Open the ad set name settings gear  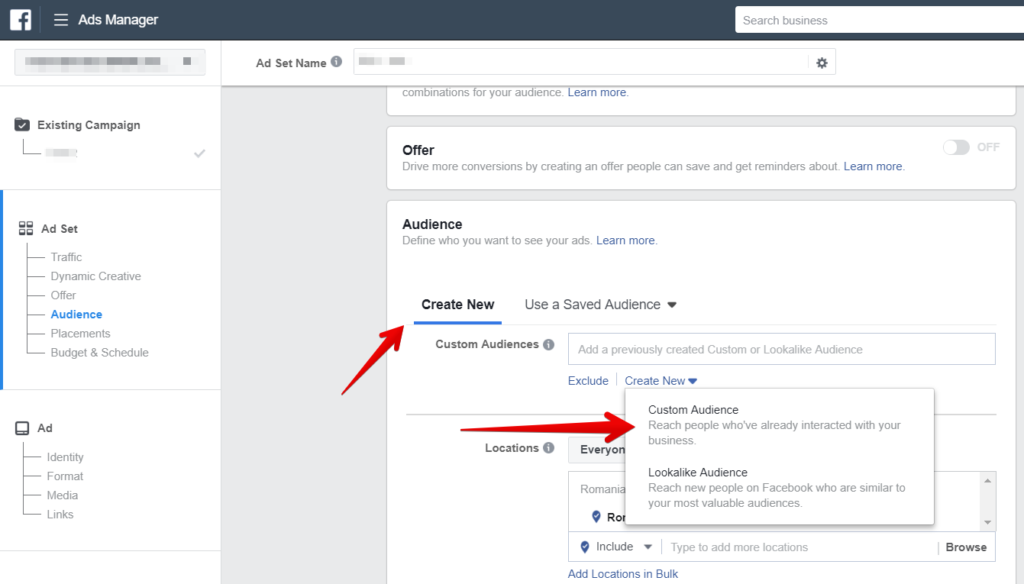(x=822, y=63)
